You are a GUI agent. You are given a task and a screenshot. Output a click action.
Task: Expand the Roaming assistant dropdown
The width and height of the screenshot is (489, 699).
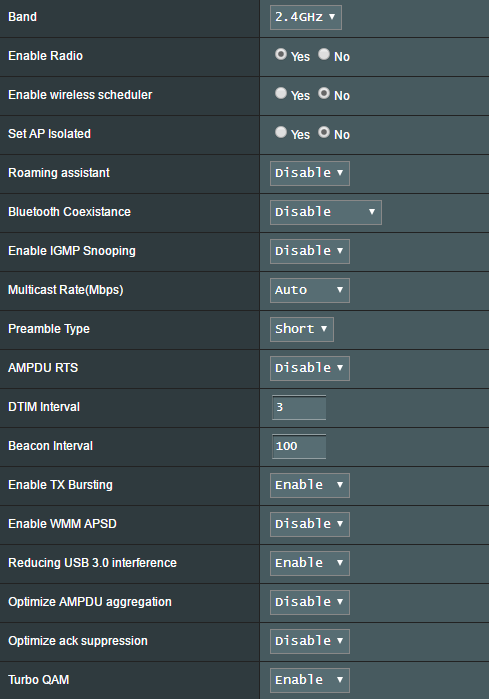[310, 173]
